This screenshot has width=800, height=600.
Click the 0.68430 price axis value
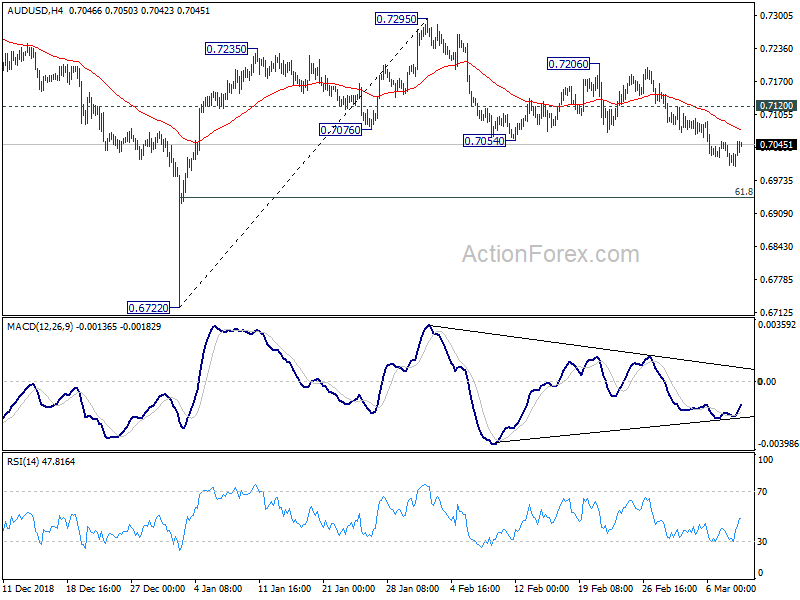click(777, 246)
